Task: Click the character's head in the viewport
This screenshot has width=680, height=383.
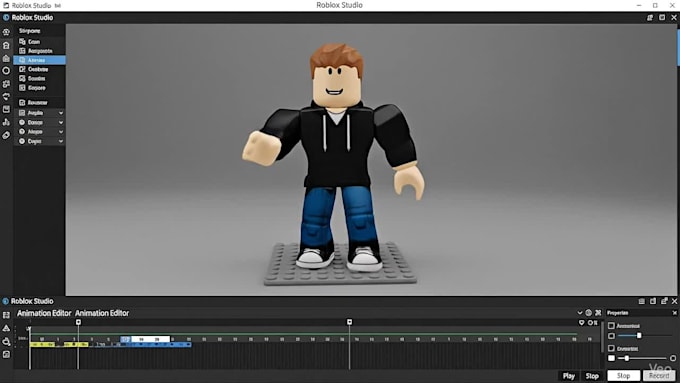Action: tap(337, 76)
